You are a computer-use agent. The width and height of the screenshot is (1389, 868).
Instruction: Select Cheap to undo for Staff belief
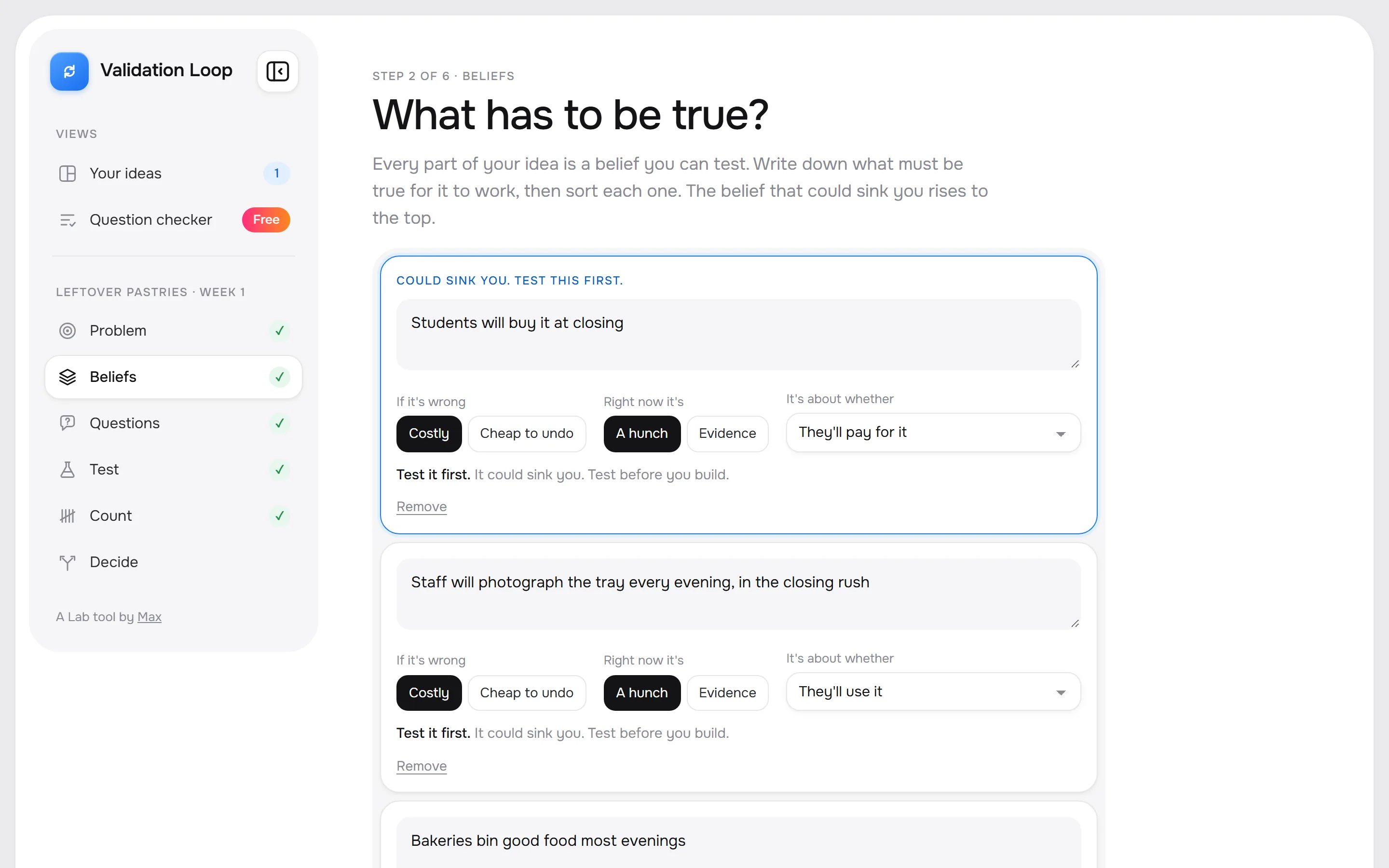526,693
